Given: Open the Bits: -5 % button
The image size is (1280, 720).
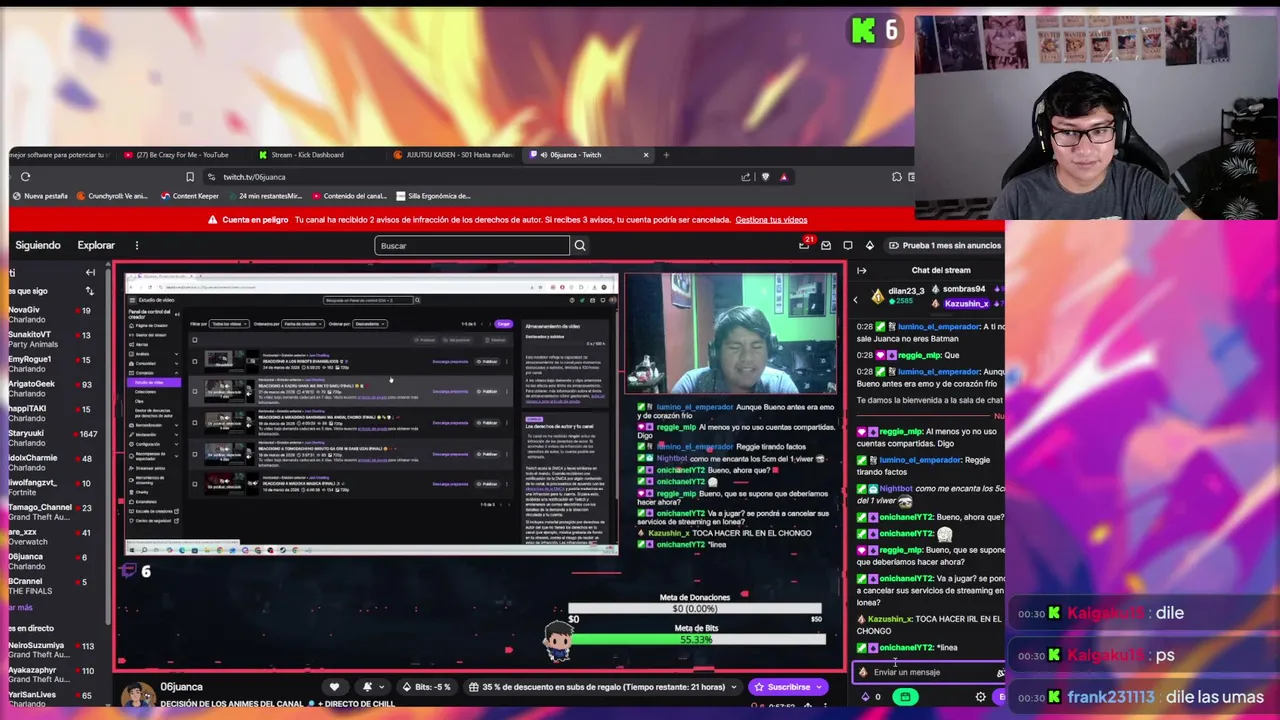Looking at the screenshot, I should click(425, 687).
